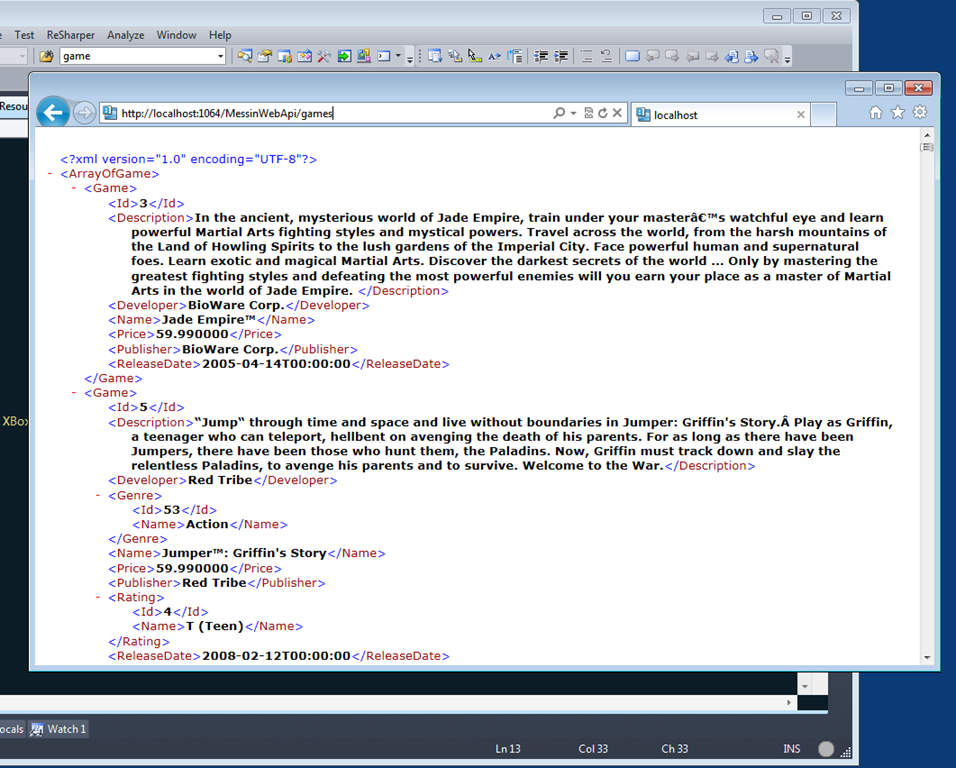Viewport: 956px width, 768px height.
Task: Click the 'Action' genre name value
Action: click(207, 524)
